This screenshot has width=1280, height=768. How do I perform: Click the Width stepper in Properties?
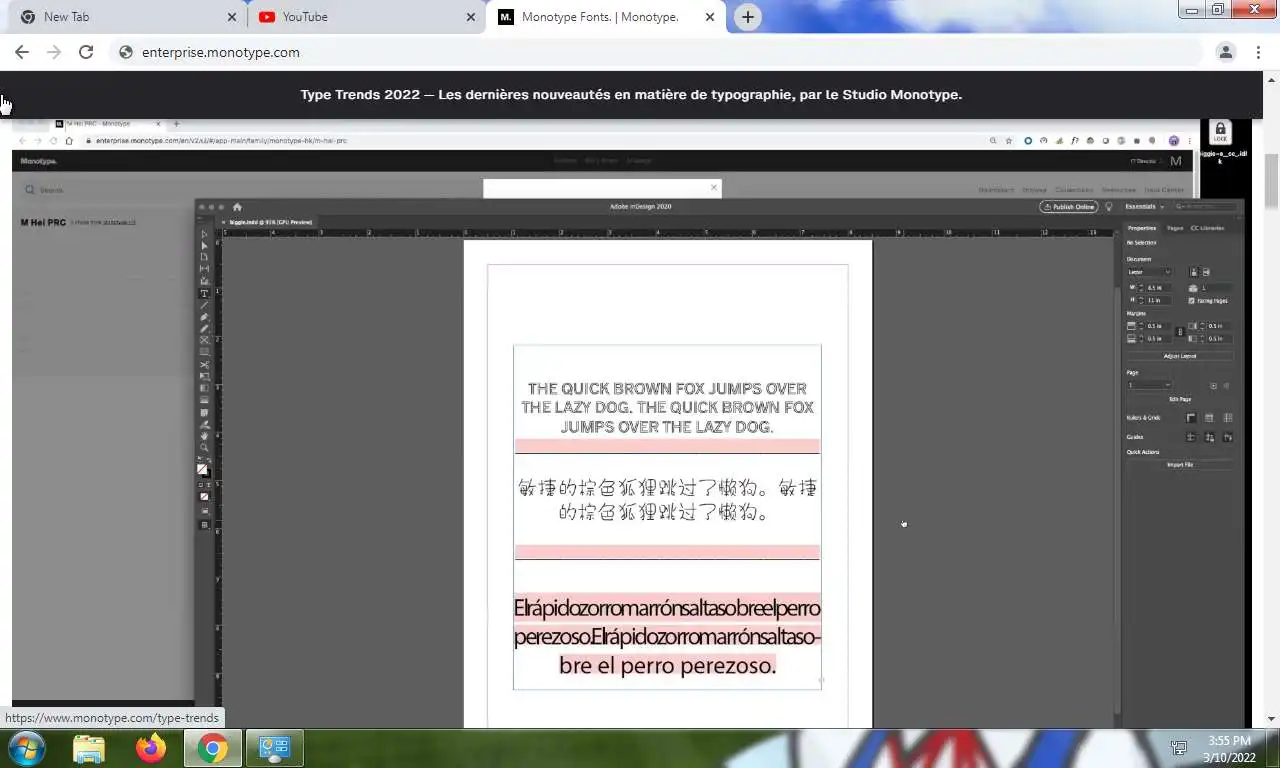(x=1141, y=288)
